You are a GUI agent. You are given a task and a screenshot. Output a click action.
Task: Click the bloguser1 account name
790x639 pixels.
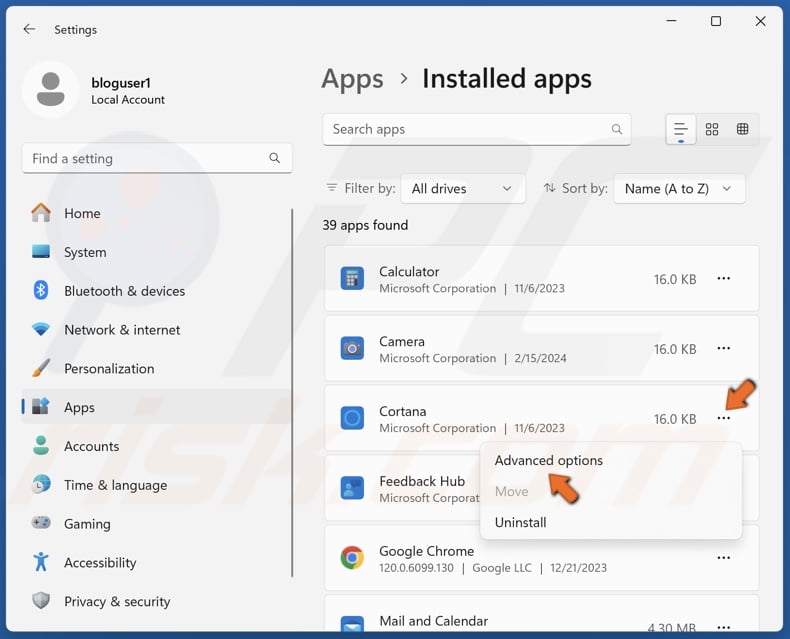point(121,83)
